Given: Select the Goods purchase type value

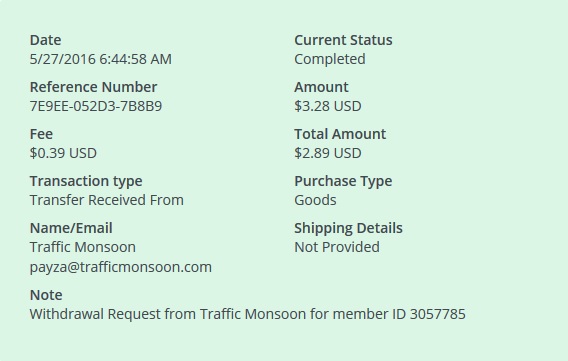Looking at the screenshot, I should (x=315, y=200).
